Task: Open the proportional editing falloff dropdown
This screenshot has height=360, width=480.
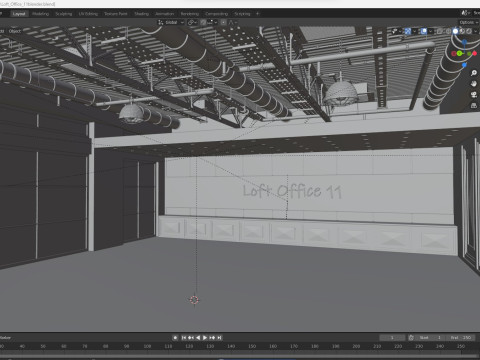Action: [x=233, y=22]
